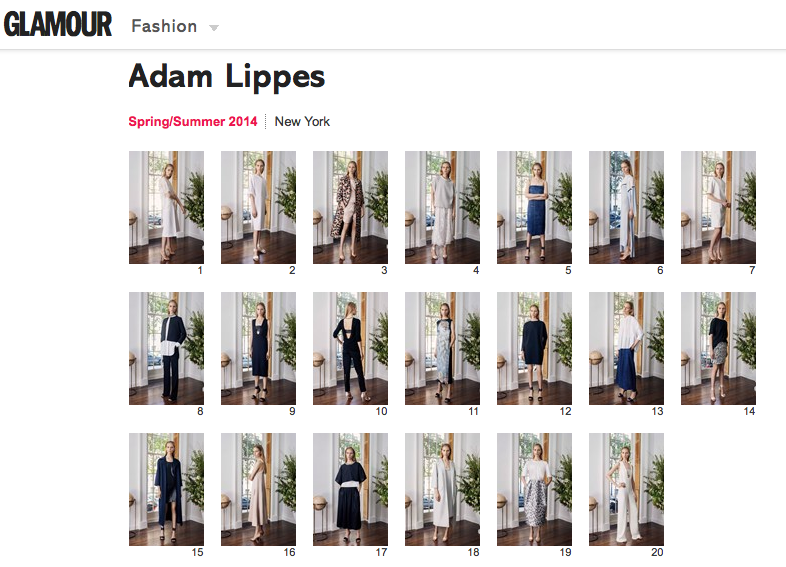Image resolution: width=786 pixels, height=567 pixels.
Task: Open look 1 white dress thumbnail
Action: (x=166, y=208)
